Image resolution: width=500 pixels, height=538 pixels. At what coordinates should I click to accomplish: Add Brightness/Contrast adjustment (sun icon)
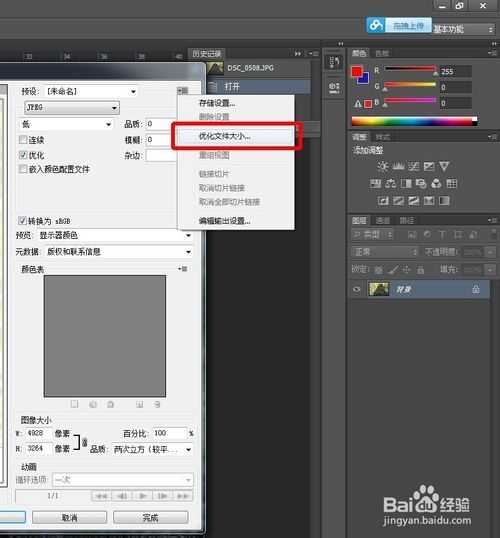click(383, 167)
